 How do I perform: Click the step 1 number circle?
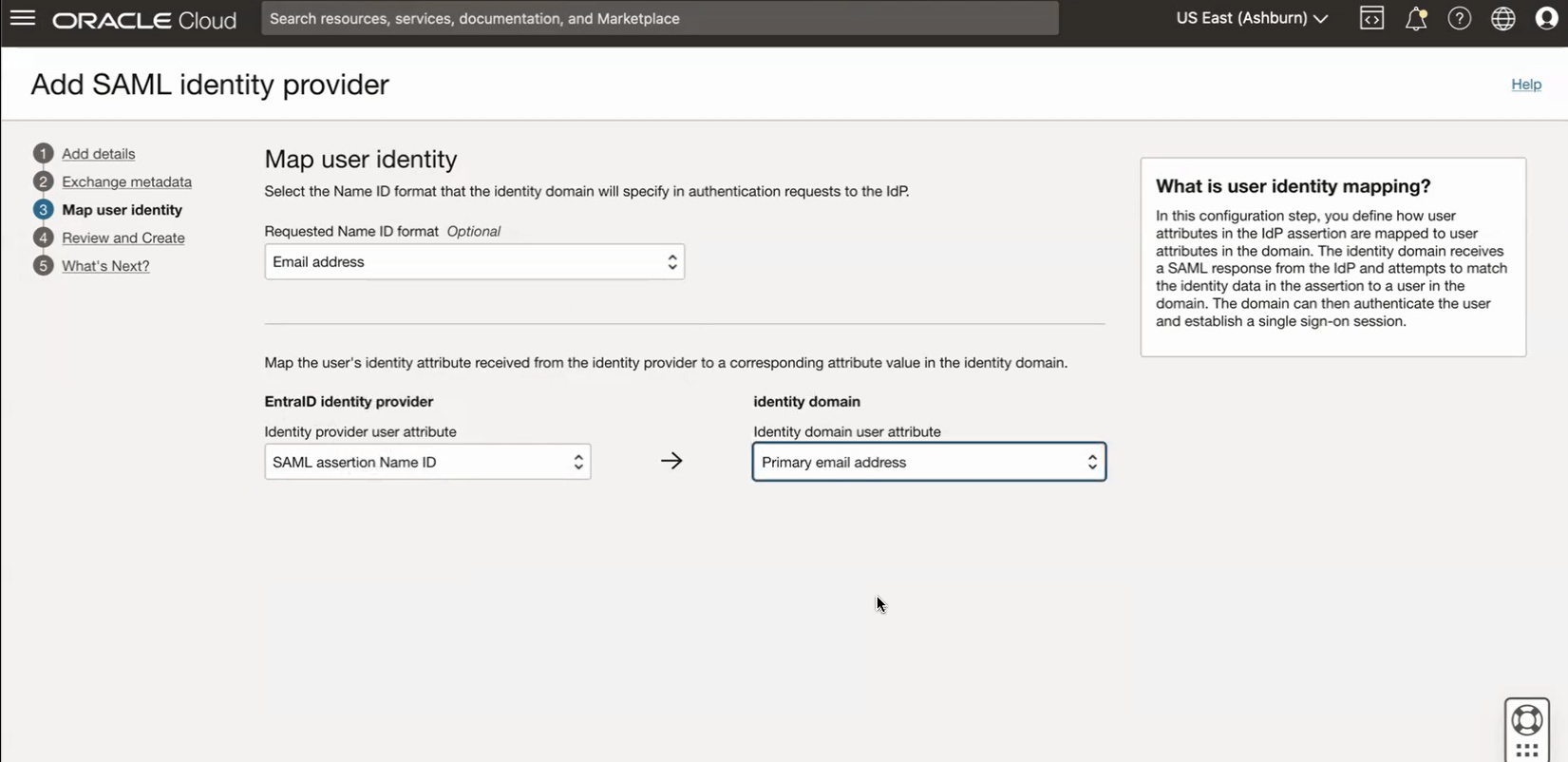pos(43,153)
